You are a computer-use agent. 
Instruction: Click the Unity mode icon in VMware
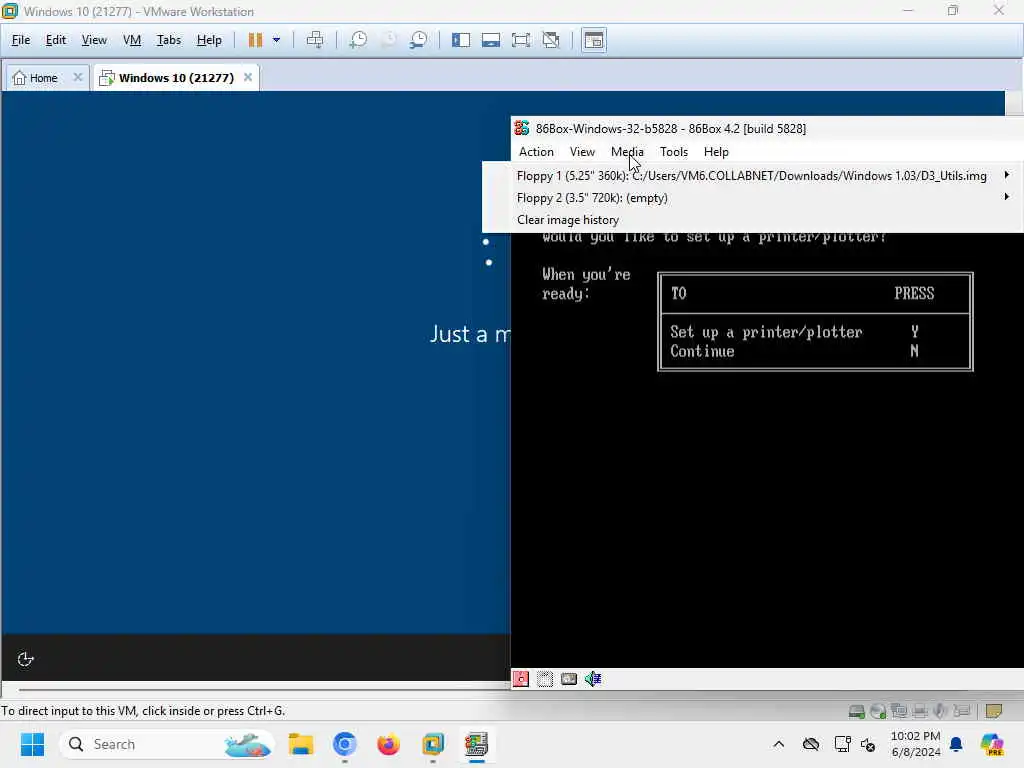551,40
